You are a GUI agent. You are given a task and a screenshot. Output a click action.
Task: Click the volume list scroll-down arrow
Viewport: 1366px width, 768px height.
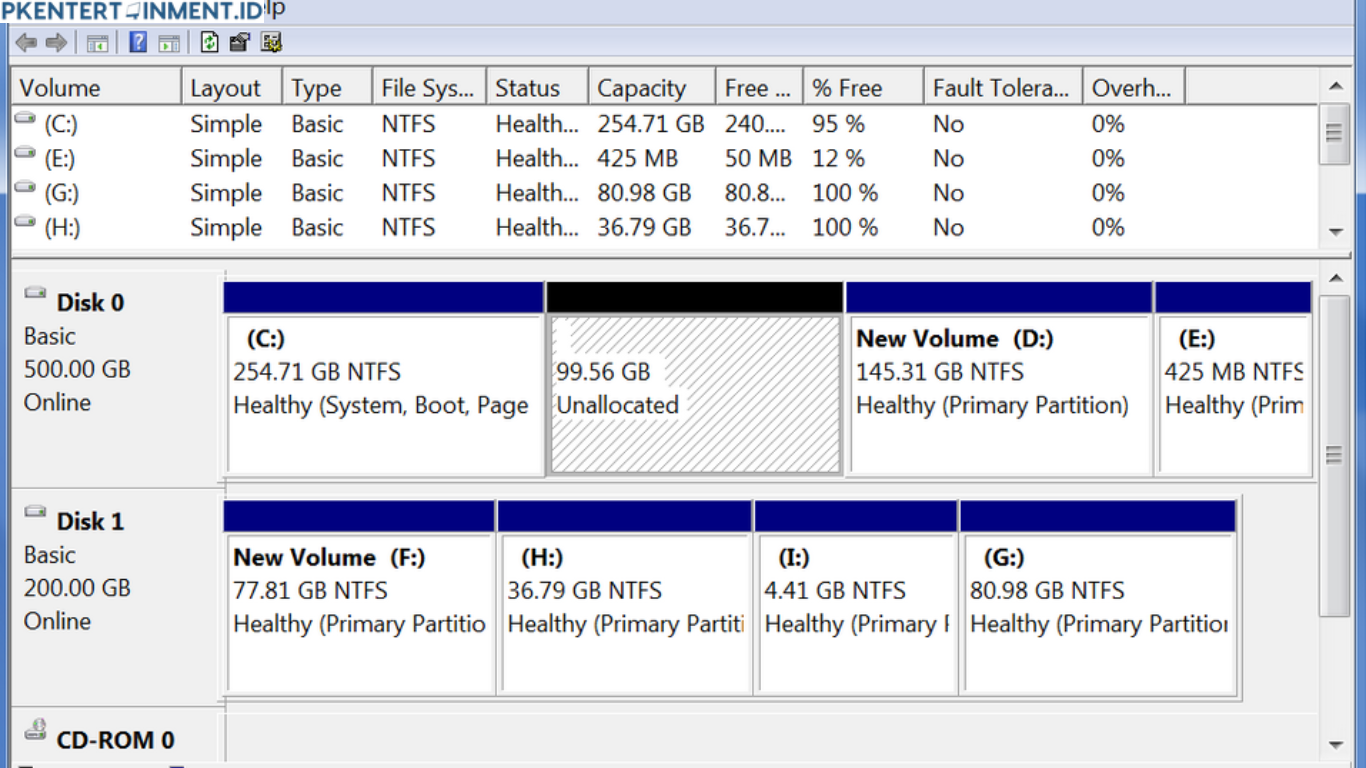point(1338,232)
